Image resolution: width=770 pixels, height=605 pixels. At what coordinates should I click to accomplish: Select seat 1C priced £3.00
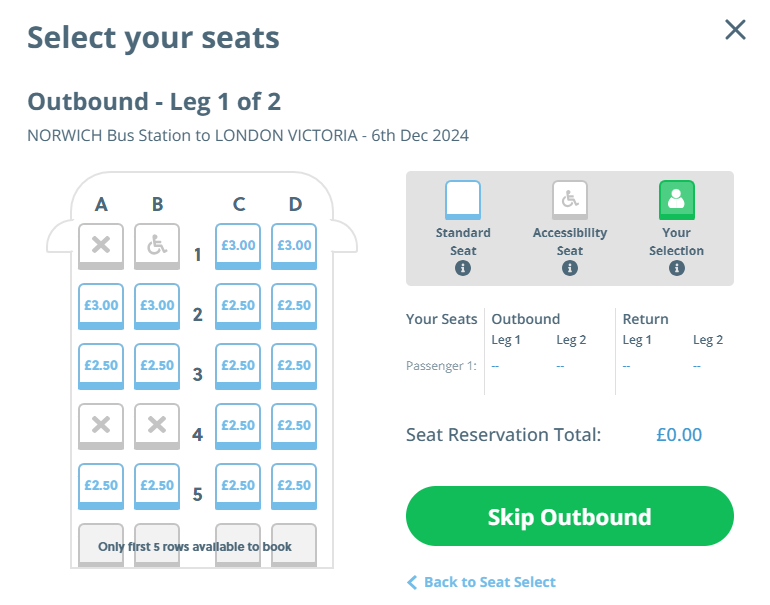pos(239,246)
